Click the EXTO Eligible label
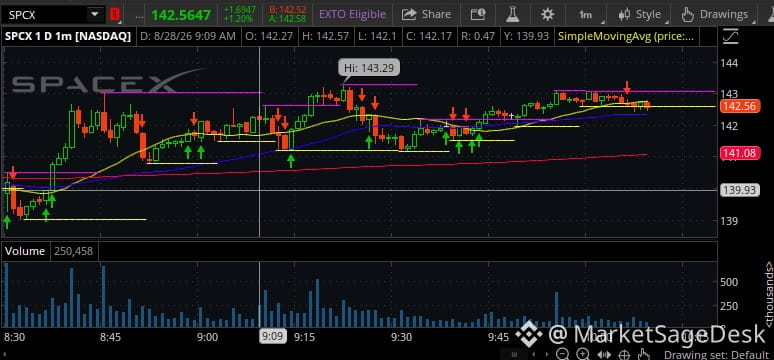The image size is (774, 360). [352, 14]
